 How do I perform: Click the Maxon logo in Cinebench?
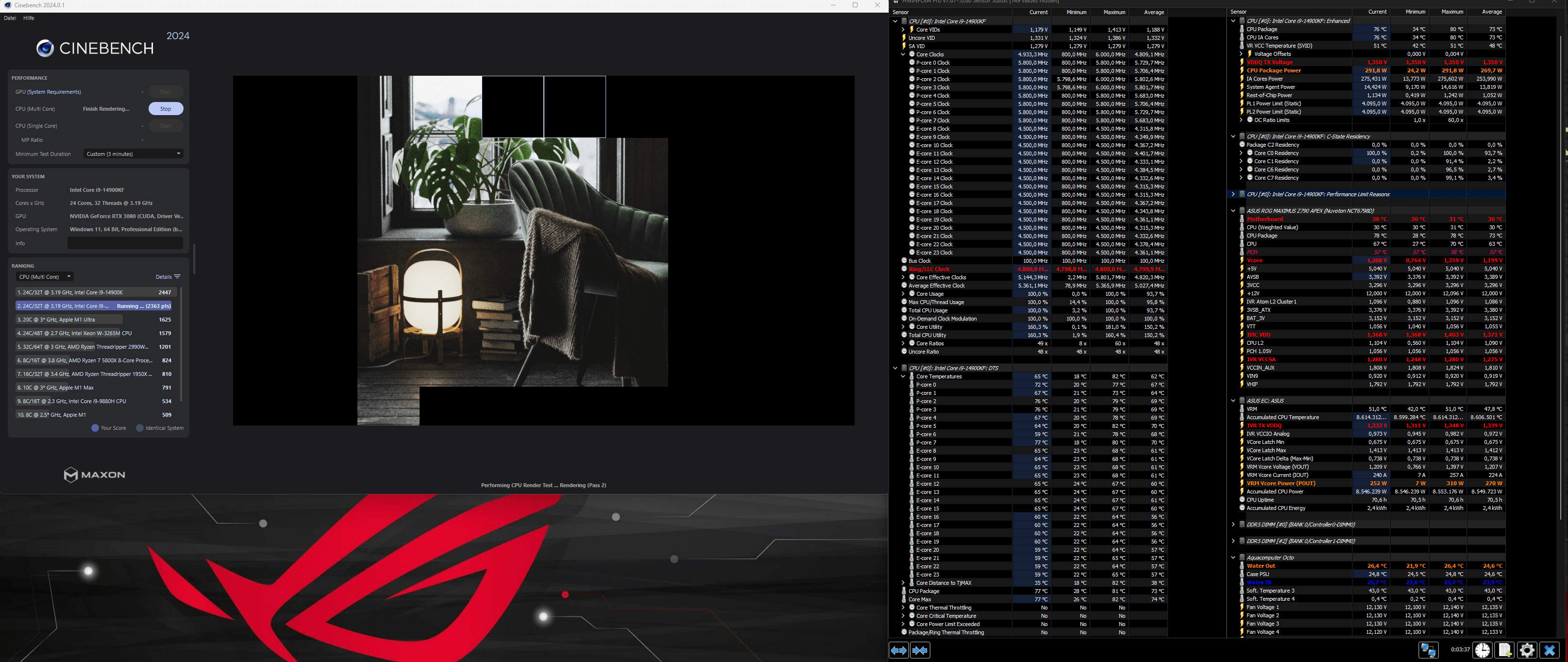(x=94, y=475)
